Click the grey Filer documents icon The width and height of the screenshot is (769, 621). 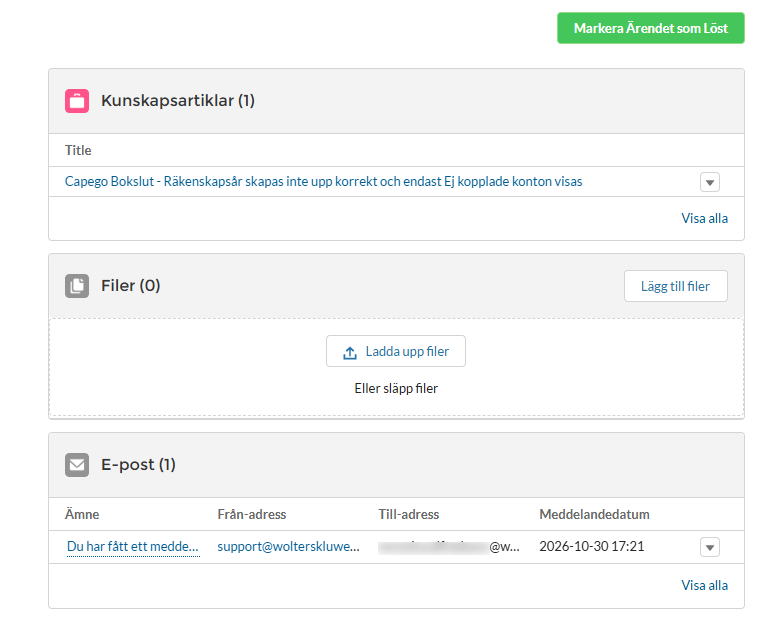click(77, 286)
